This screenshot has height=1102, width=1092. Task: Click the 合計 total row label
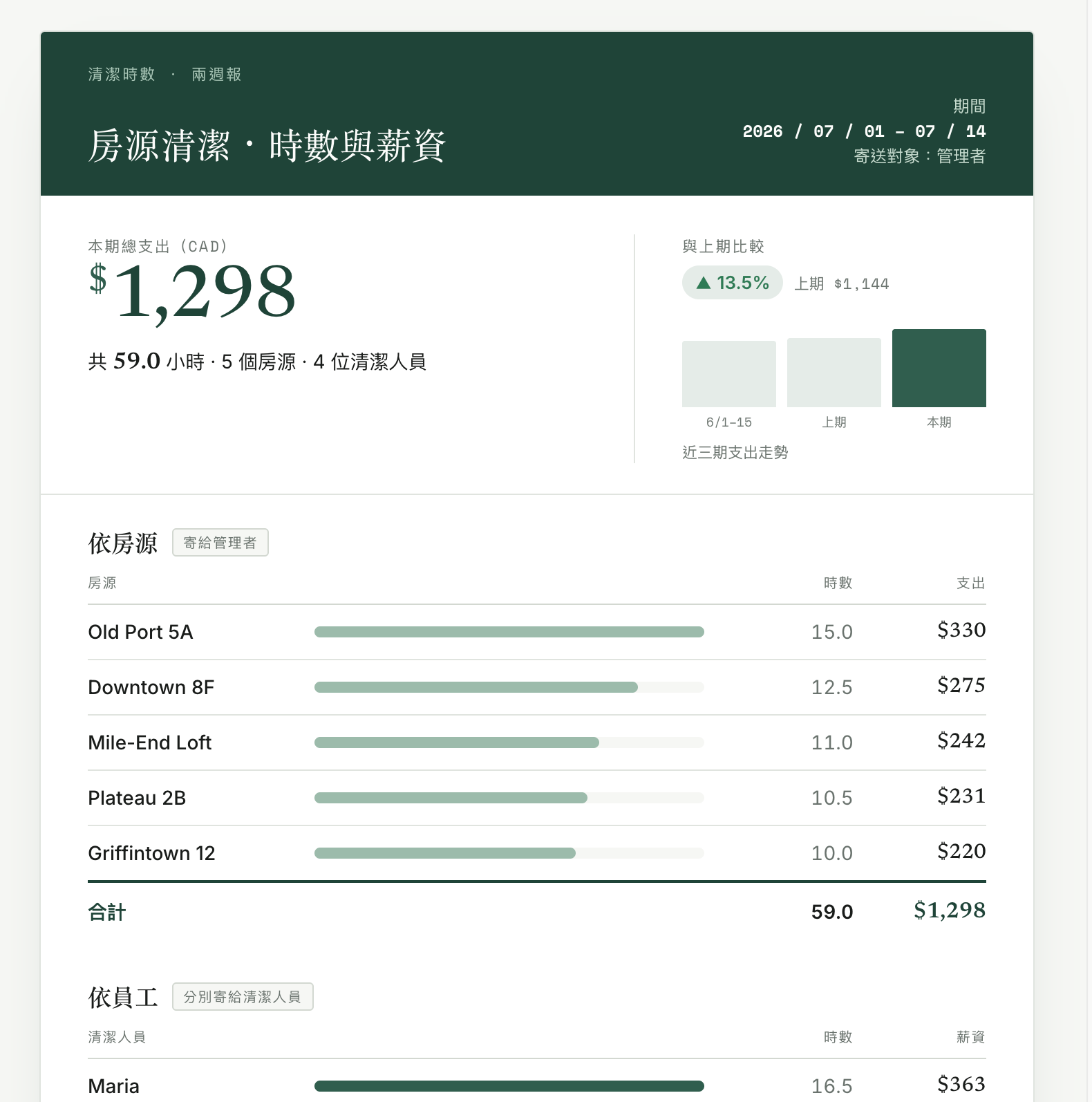[x=107, y=912]
